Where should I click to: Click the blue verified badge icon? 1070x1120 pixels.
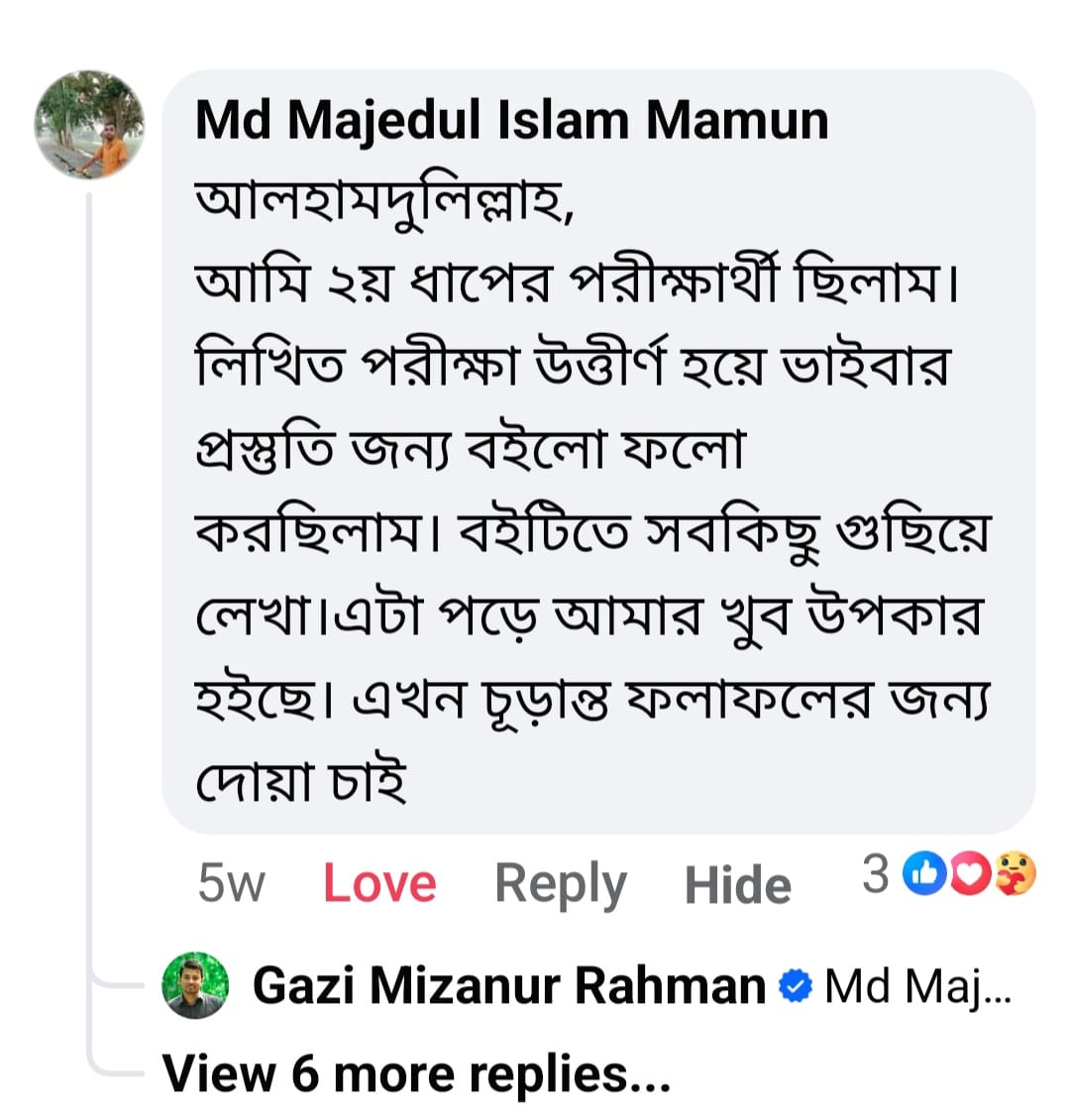coord(796,986)
